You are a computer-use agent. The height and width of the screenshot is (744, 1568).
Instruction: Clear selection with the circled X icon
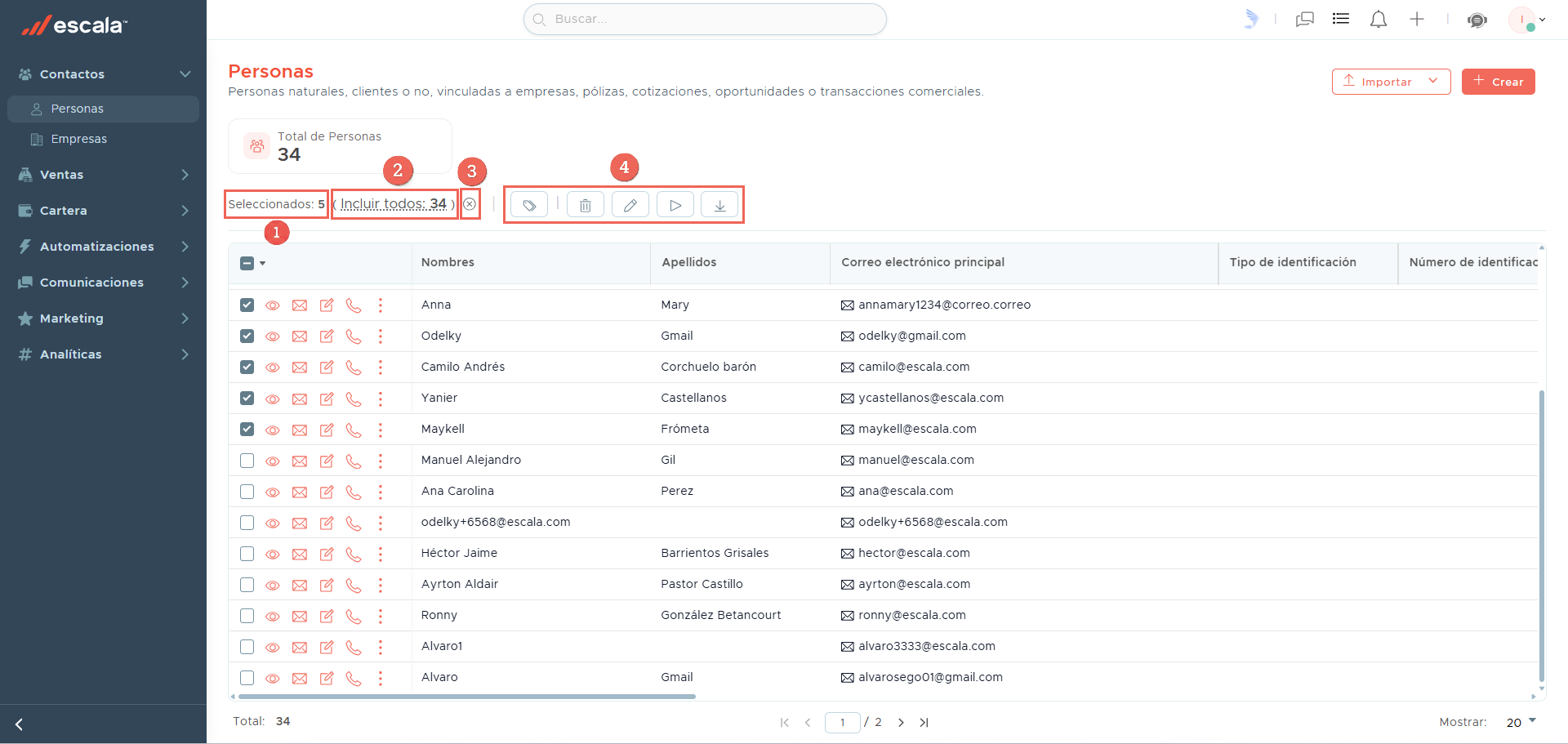(470, 204)
